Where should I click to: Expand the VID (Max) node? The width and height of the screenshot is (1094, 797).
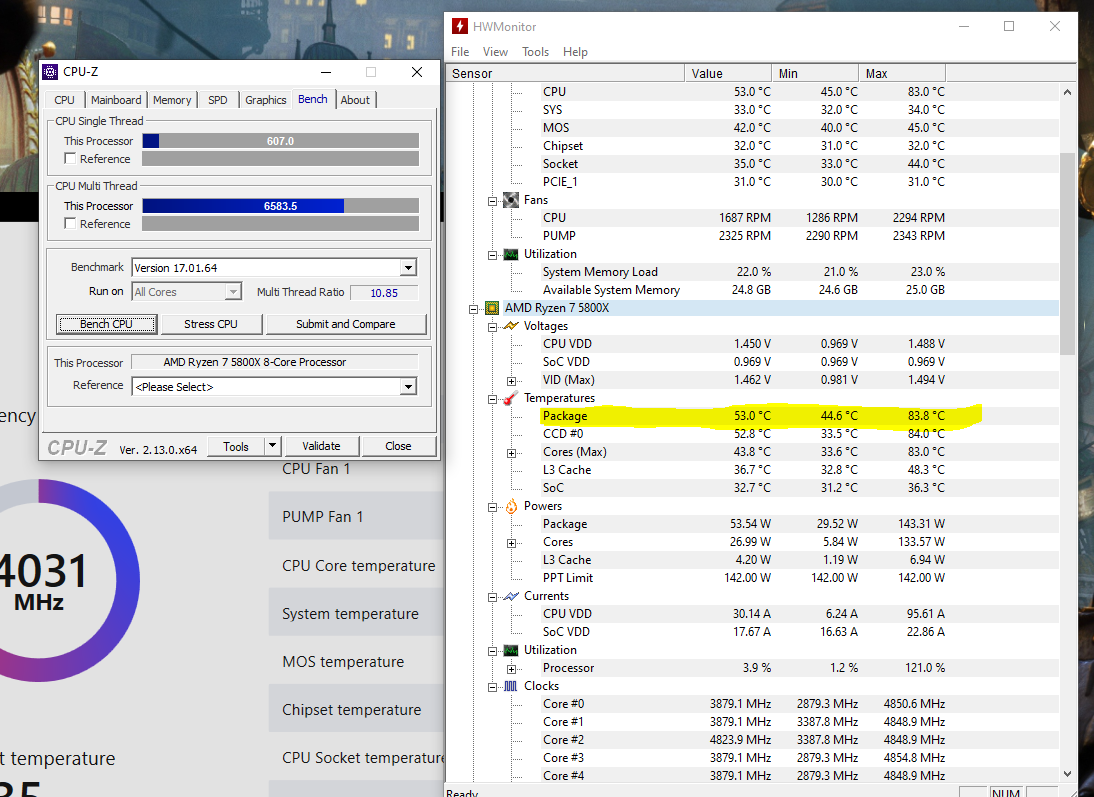click(511, 381)
